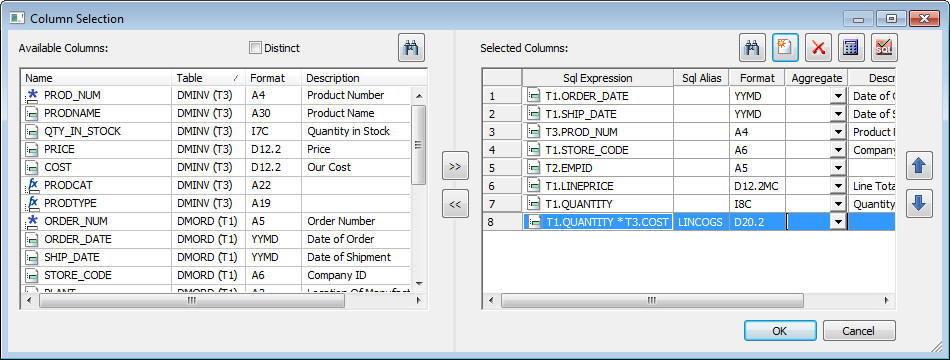Open the calculator expression builder icon
The image size is (950, 360).
(x=851, y=48)
